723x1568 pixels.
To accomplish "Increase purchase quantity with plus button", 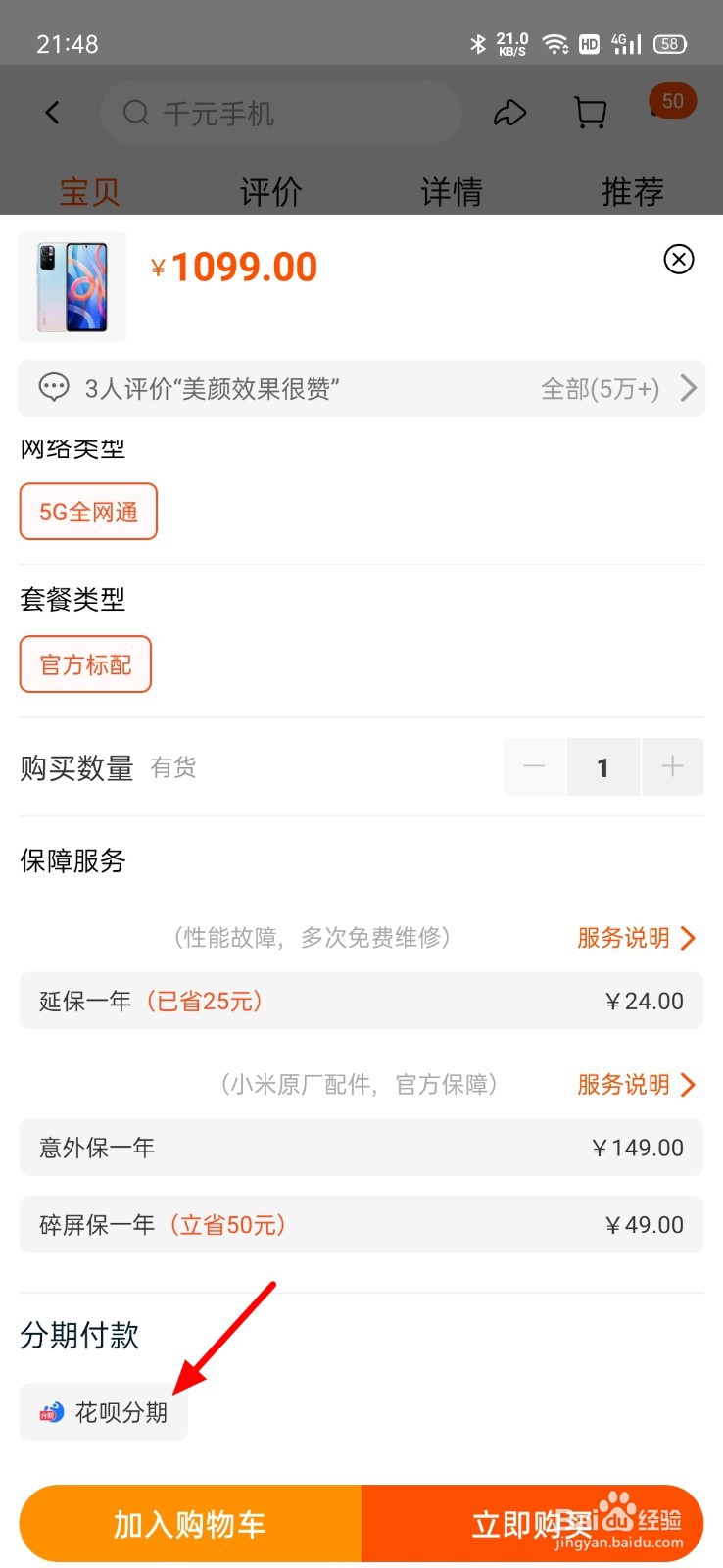I will tap(673, 766).
